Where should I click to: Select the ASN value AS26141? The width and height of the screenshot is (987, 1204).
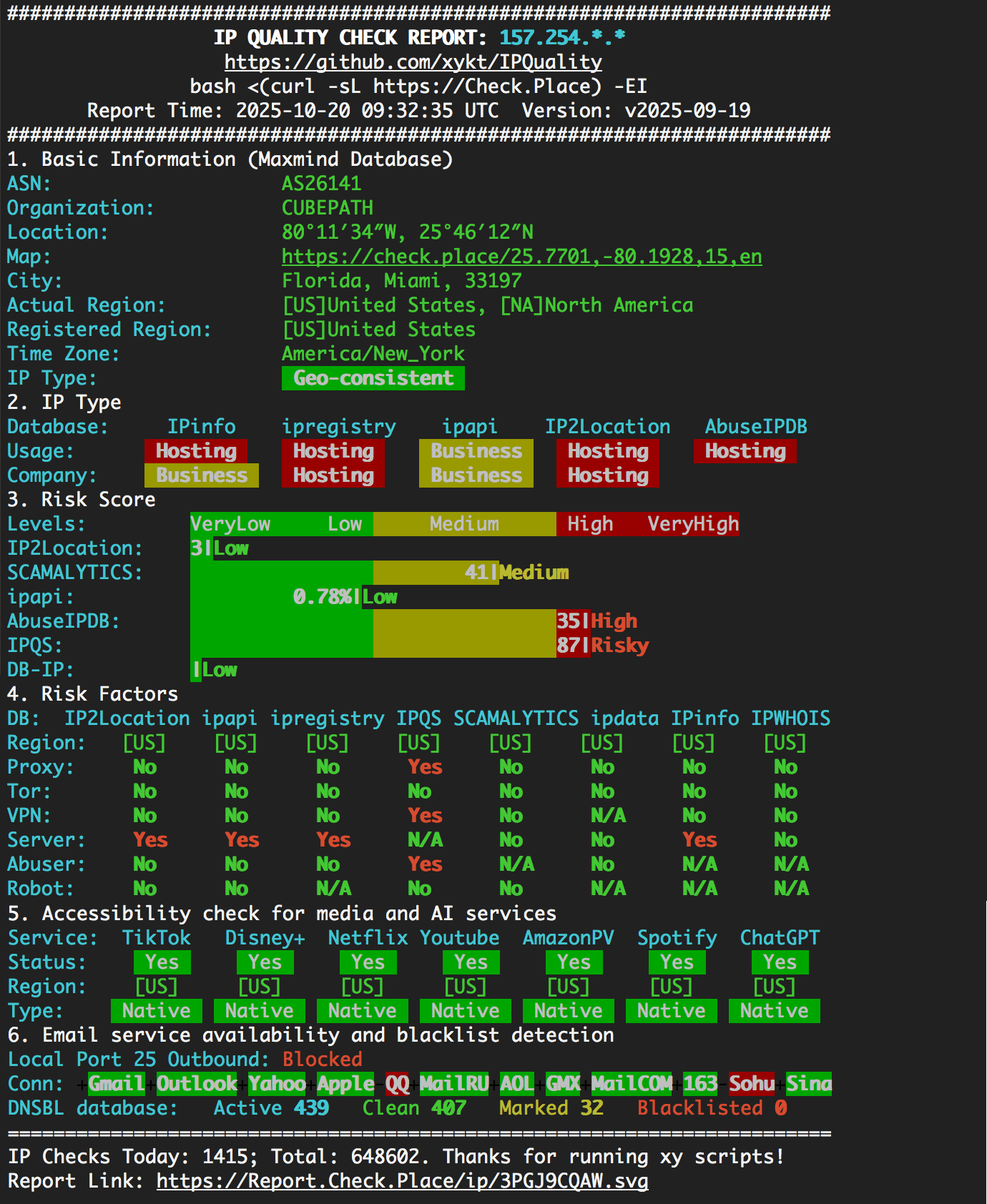click(321, 184)
